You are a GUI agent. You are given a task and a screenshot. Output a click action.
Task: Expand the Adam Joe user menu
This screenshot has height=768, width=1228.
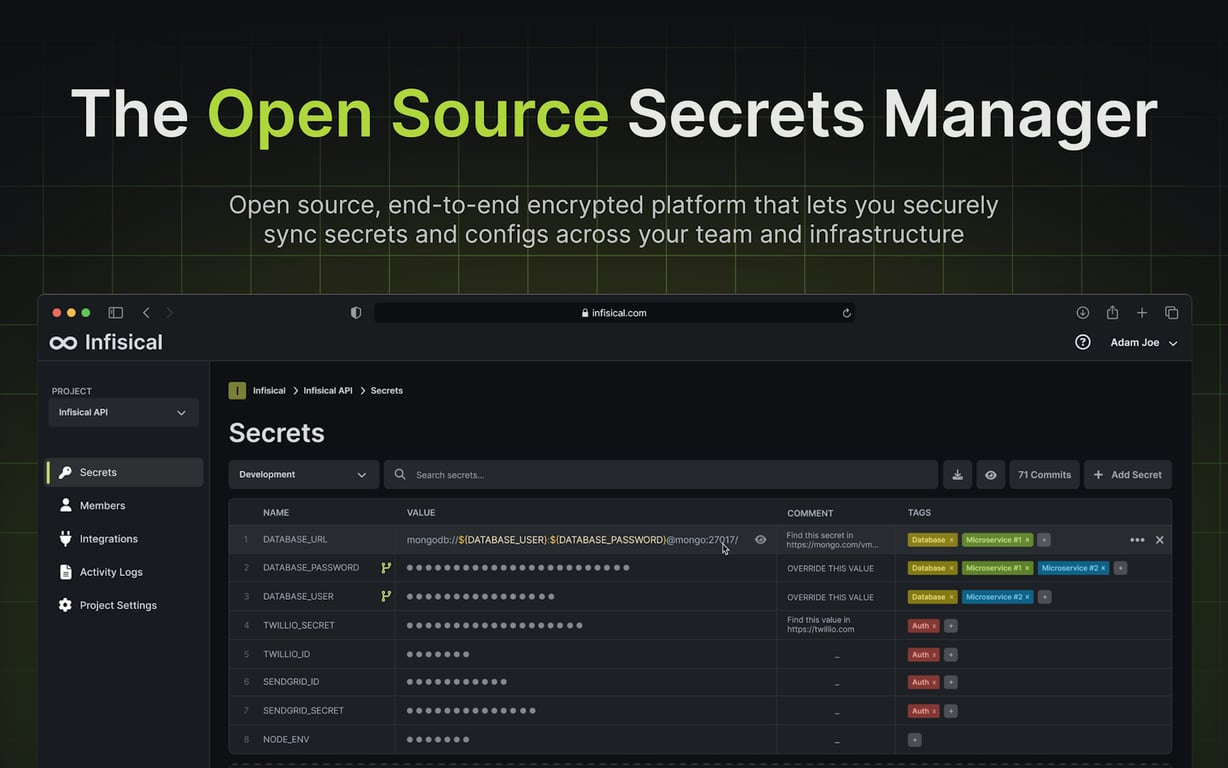click(x=1143, y=342)
